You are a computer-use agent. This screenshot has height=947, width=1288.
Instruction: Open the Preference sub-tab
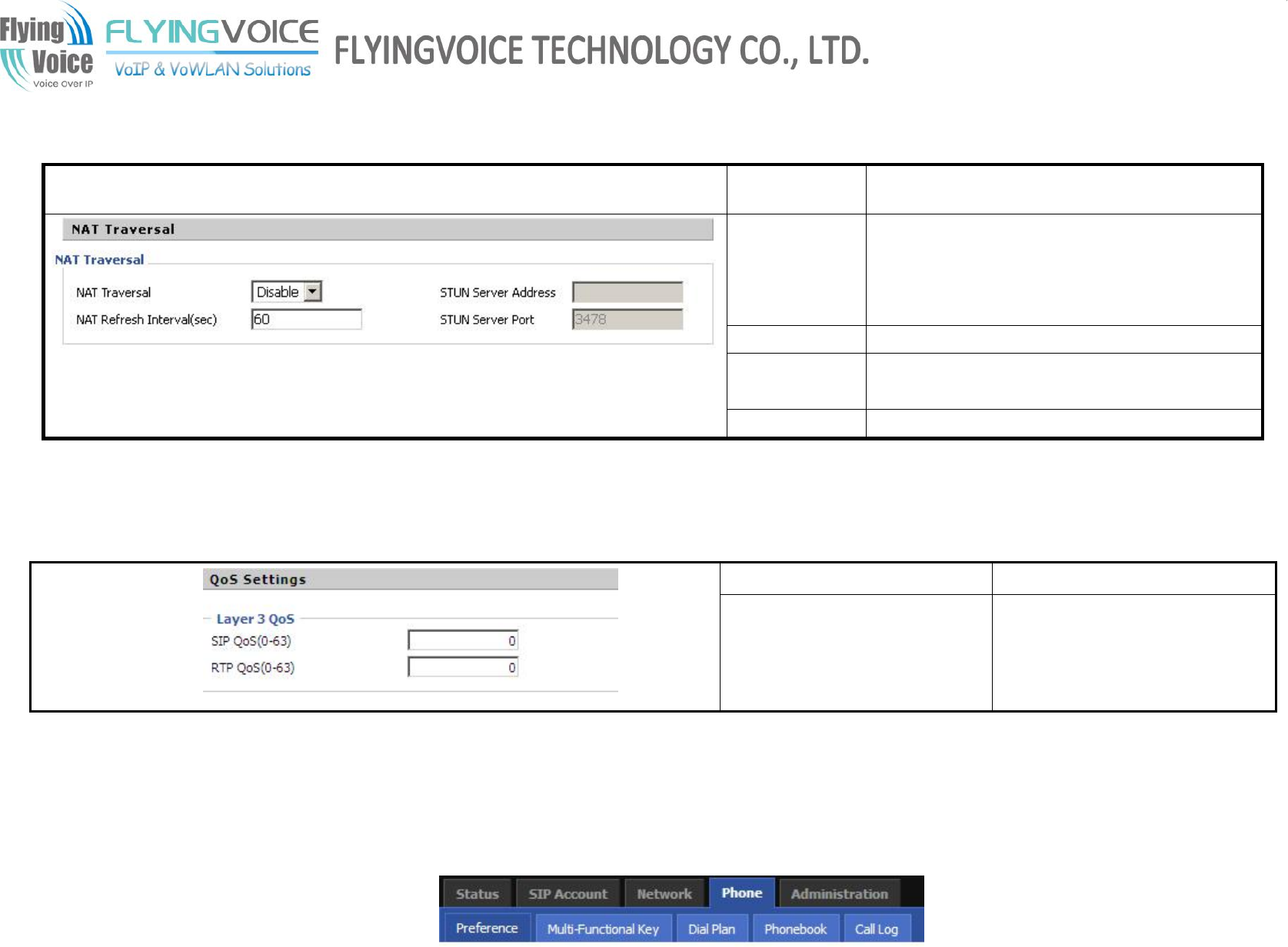487,929
